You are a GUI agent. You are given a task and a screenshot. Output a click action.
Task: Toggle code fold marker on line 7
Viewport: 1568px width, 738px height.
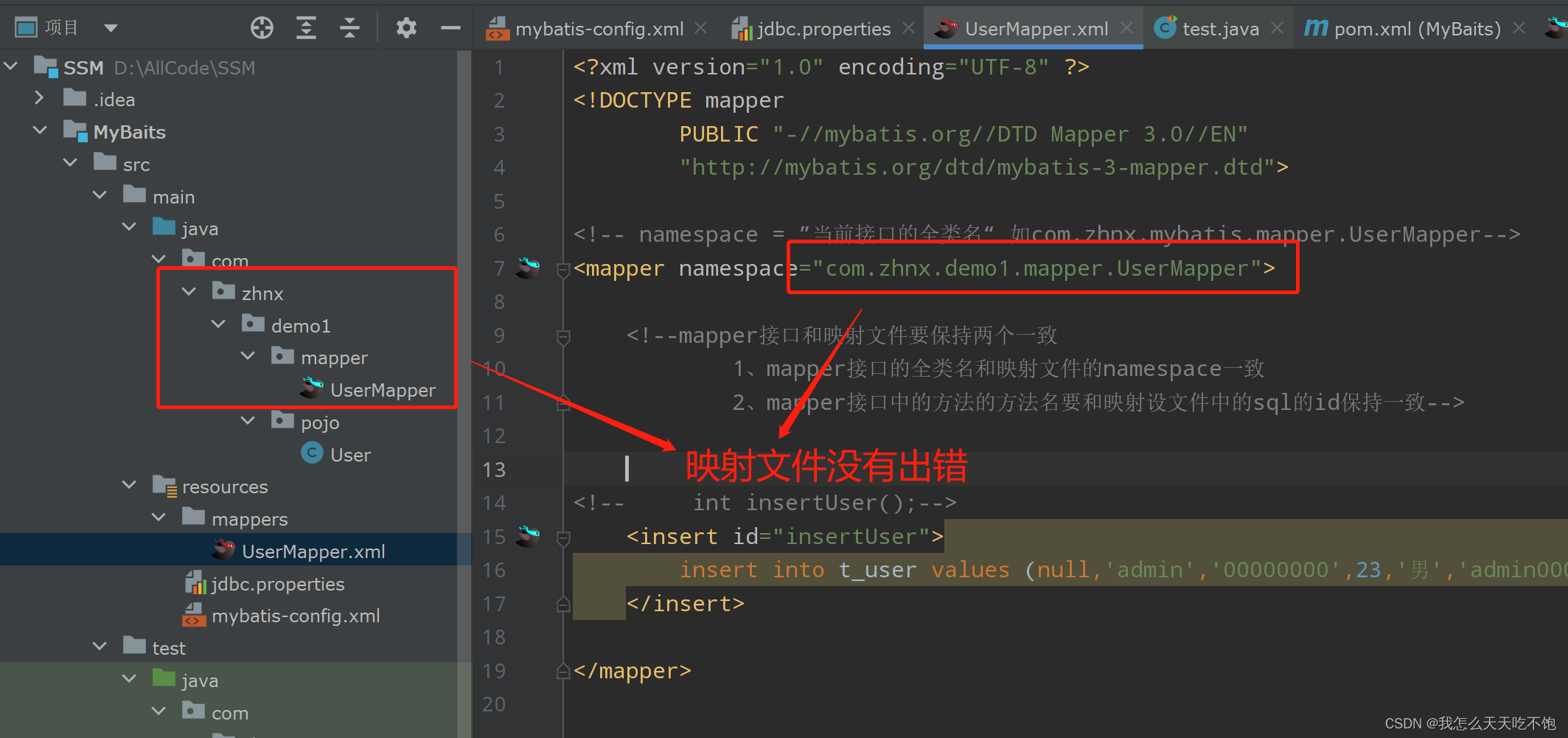pos(563,271)
